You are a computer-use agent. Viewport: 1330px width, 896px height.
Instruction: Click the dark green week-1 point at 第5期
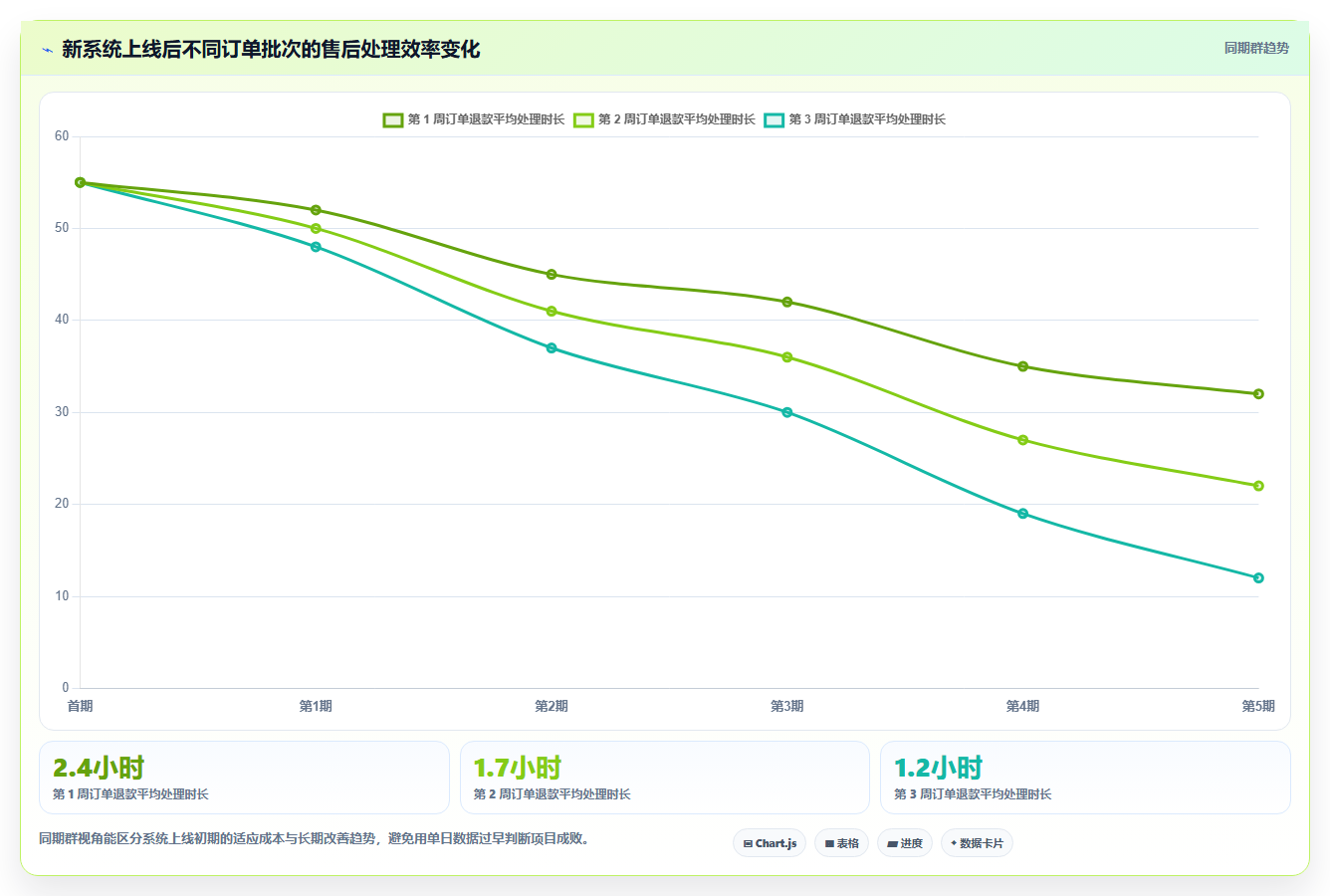pos(1258,393)
